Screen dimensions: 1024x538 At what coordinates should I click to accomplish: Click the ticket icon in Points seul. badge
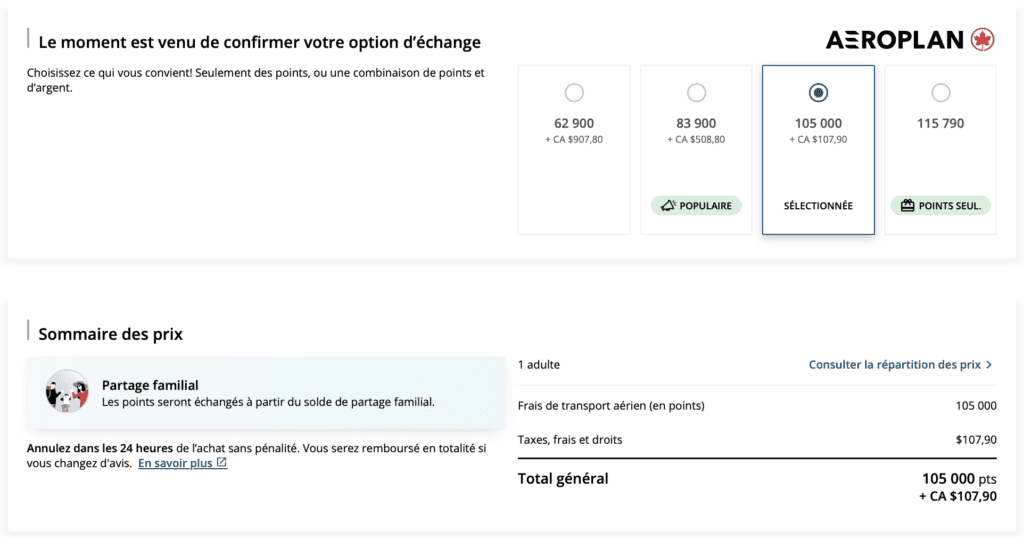click(907, 206)
